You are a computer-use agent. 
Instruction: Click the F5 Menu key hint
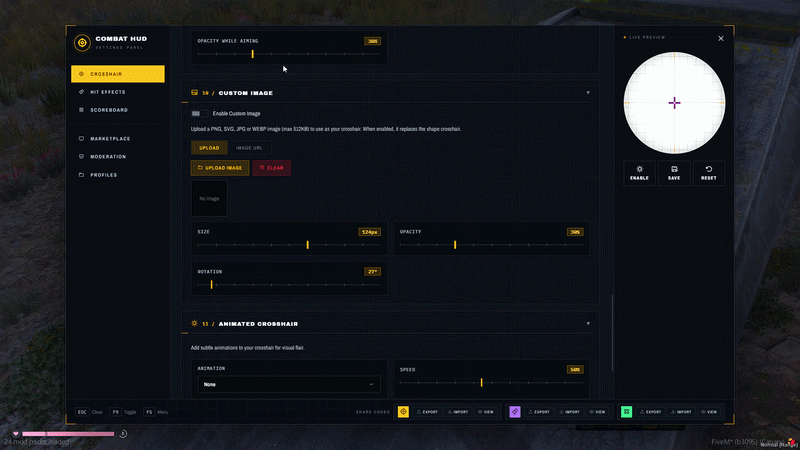click(156, 412)
